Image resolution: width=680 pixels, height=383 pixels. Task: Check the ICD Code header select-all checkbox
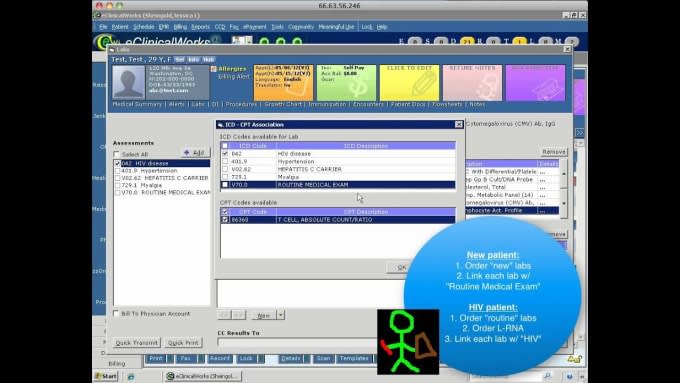(225, 146)
